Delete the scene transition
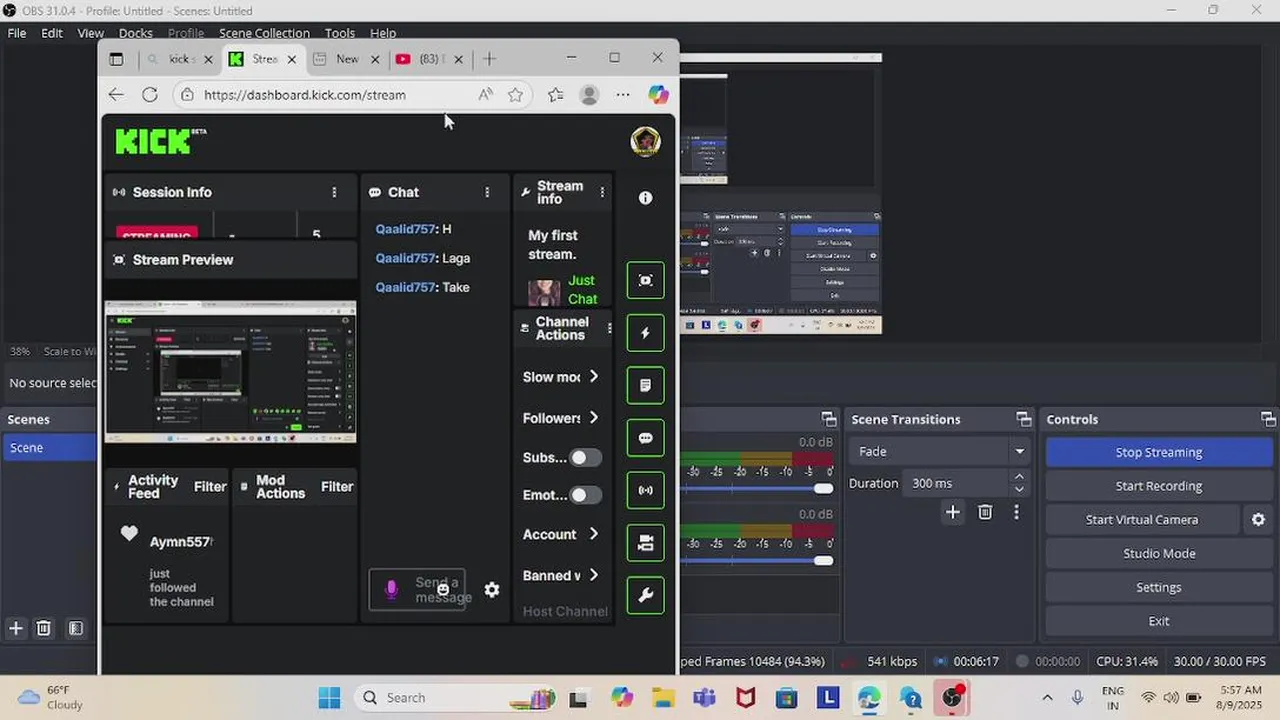Viewport: 1280px width, 720px height. coord(985,512)
